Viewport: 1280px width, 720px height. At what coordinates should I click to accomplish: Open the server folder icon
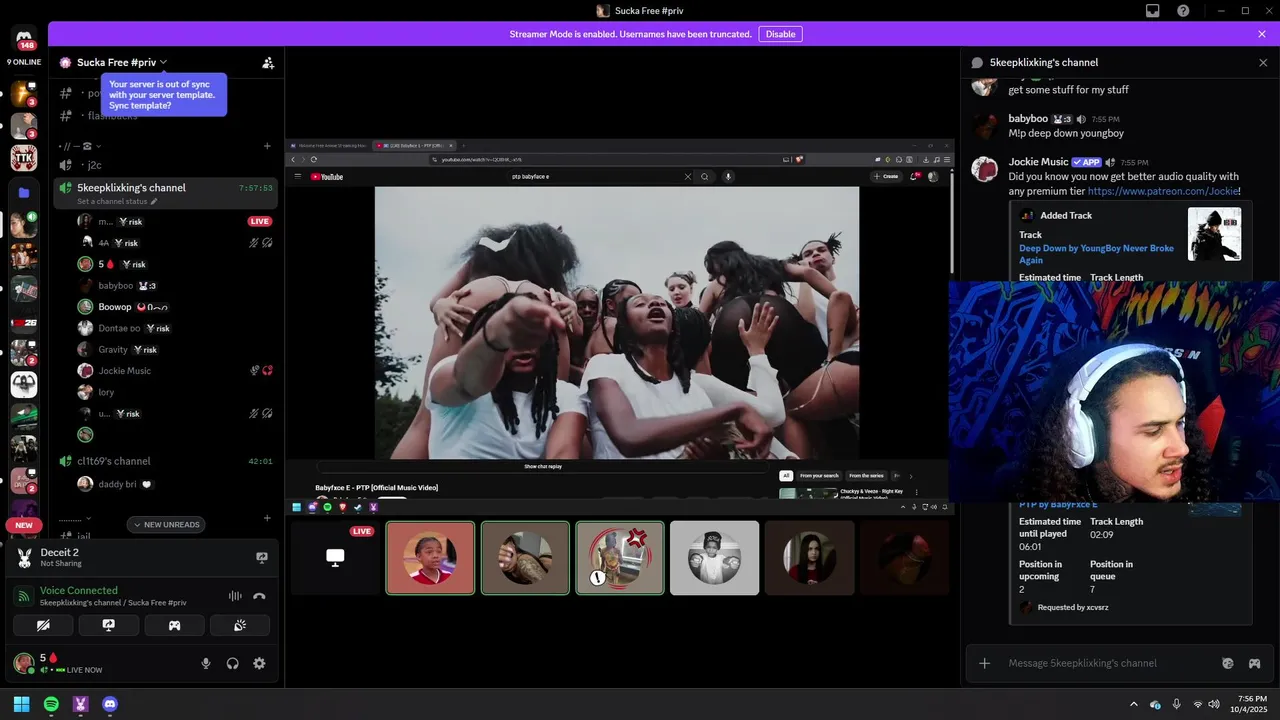point(24,192)
